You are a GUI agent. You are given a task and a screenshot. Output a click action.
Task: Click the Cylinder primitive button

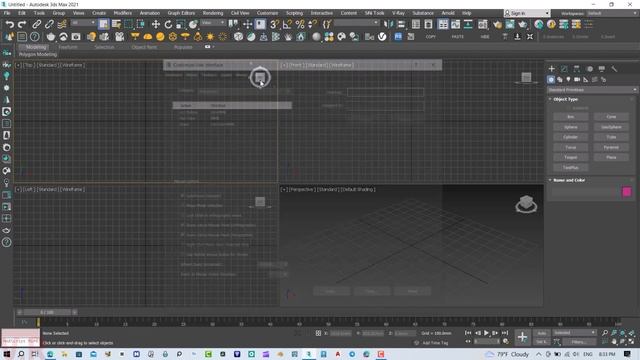571,137
